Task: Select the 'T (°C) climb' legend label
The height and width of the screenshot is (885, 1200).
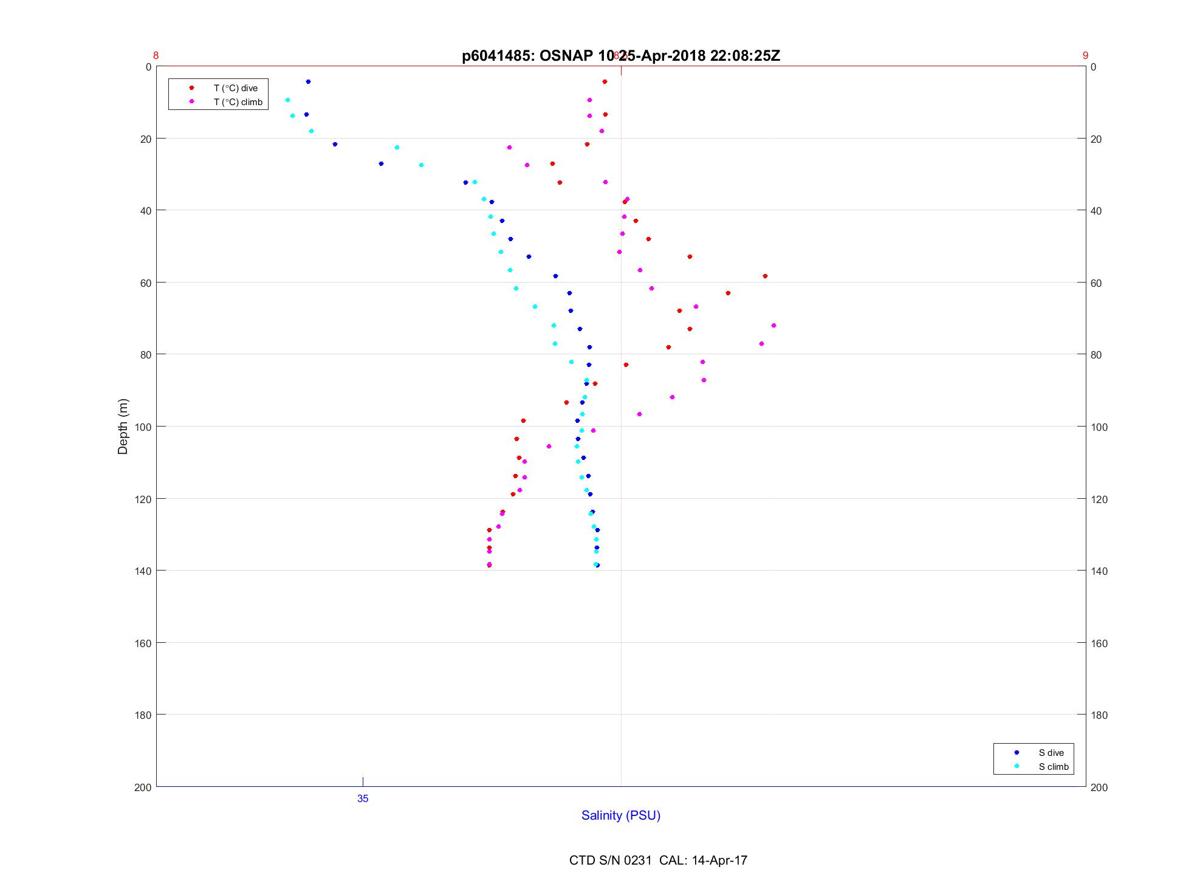Action: 237,102
